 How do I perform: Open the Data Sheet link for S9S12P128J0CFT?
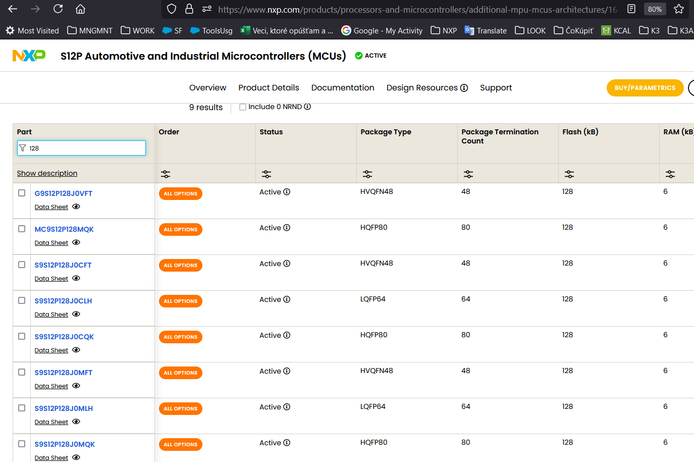tap(51, 279)
